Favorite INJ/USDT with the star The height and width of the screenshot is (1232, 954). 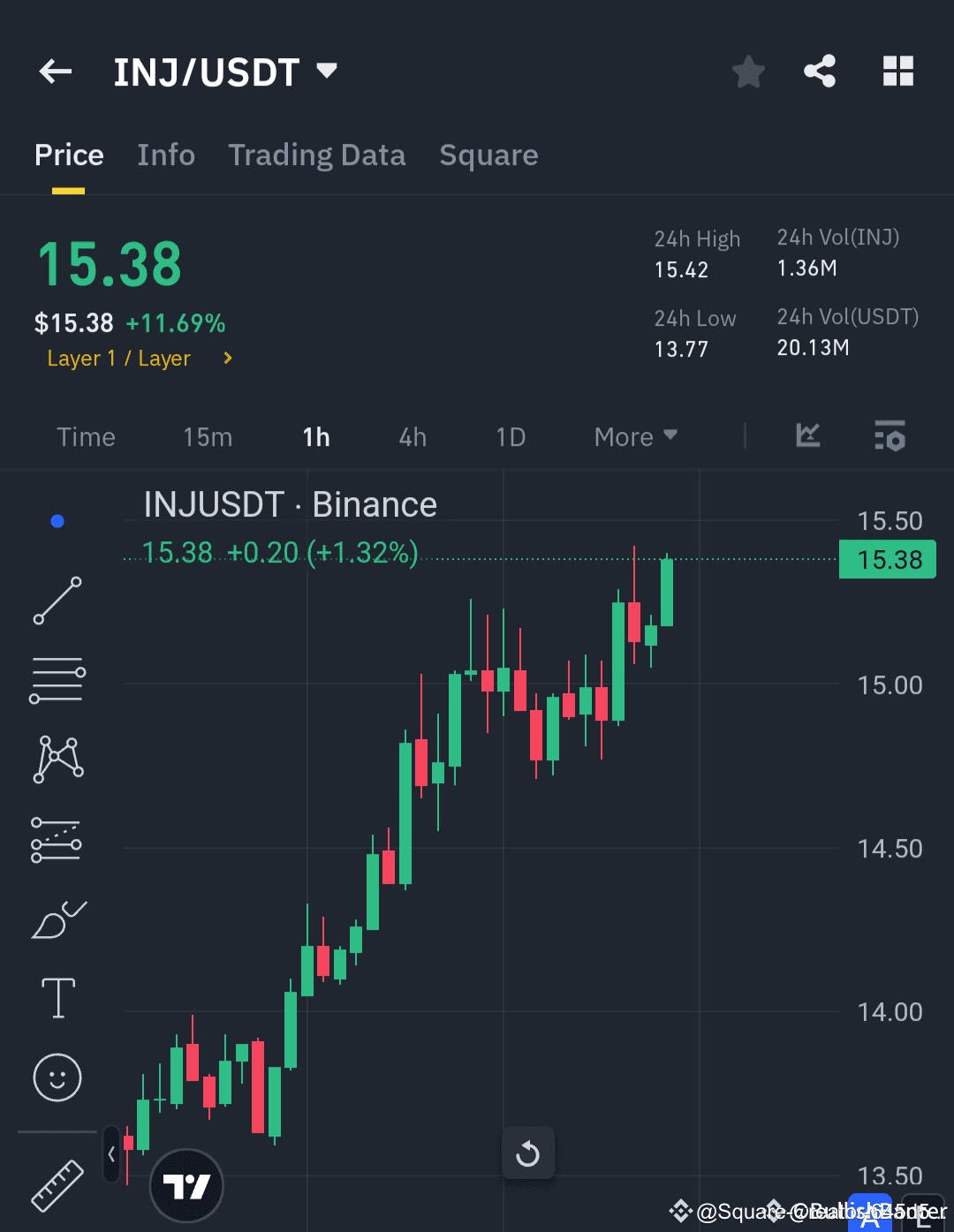click(748, 72)
